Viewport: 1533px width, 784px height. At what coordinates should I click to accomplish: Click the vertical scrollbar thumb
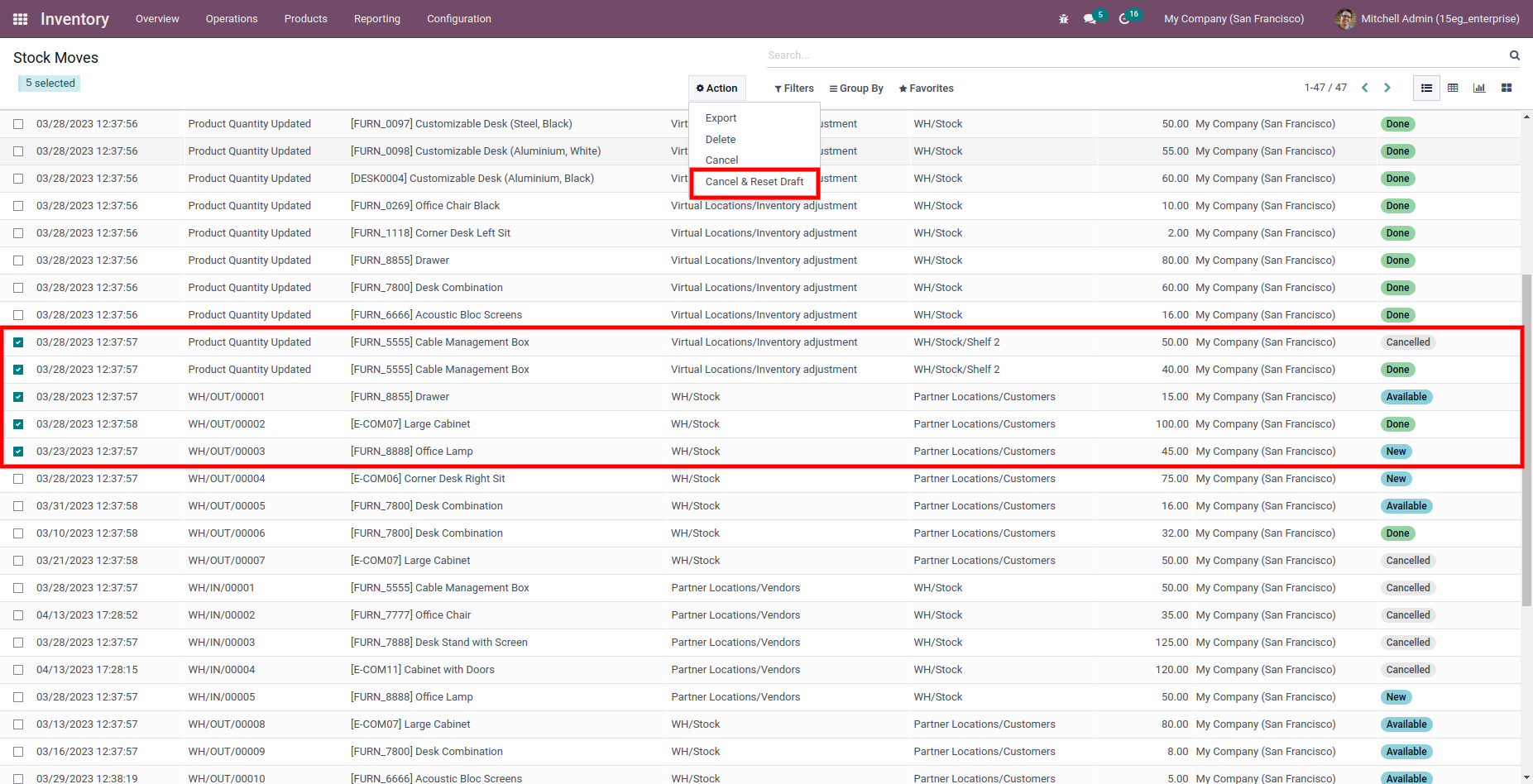(x=1526, y=439)
